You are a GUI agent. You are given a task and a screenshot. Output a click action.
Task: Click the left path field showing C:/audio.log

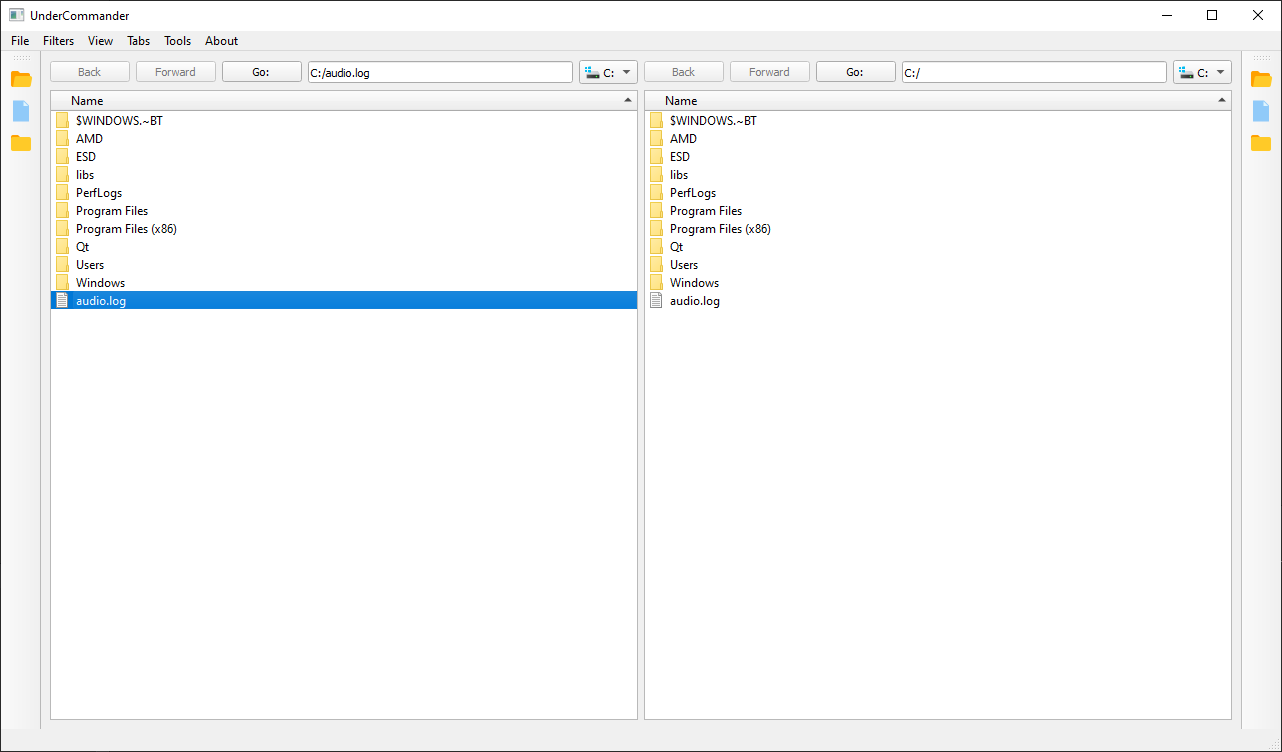click(440, 72)
